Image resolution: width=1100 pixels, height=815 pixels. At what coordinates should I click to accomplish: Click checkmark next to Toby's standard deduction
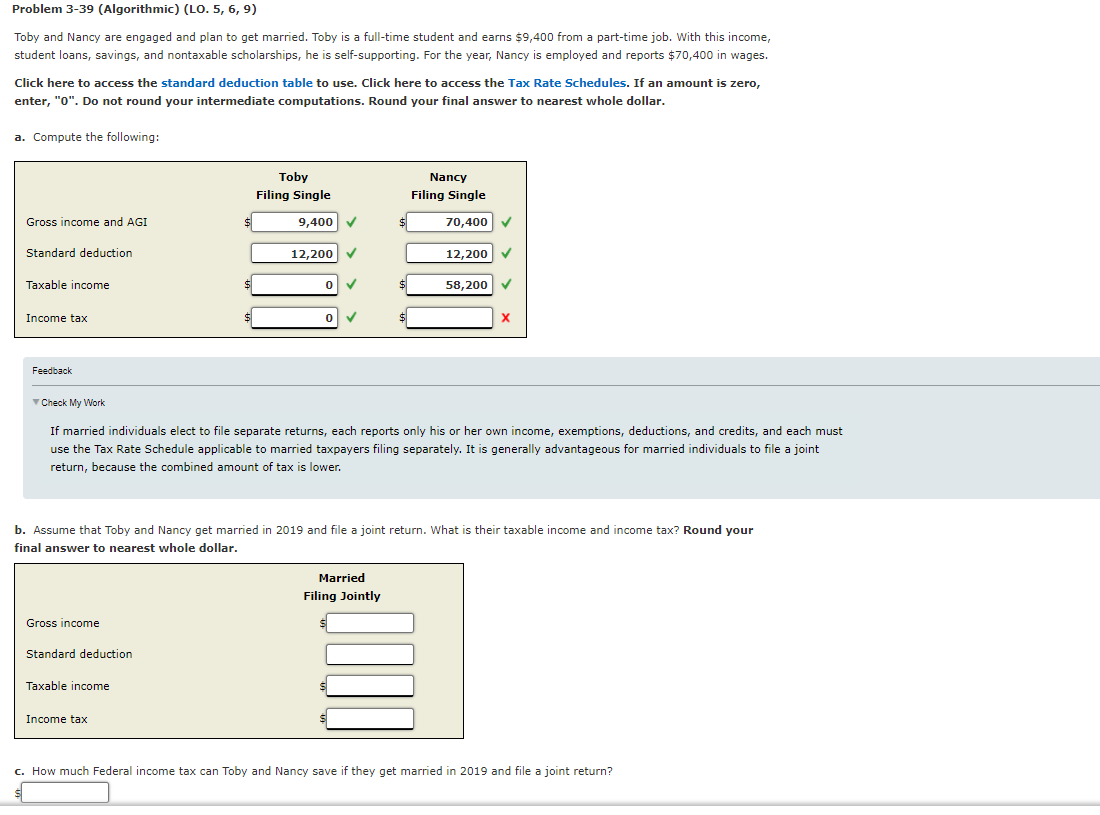pyautogui.click(x=349, y=253)
